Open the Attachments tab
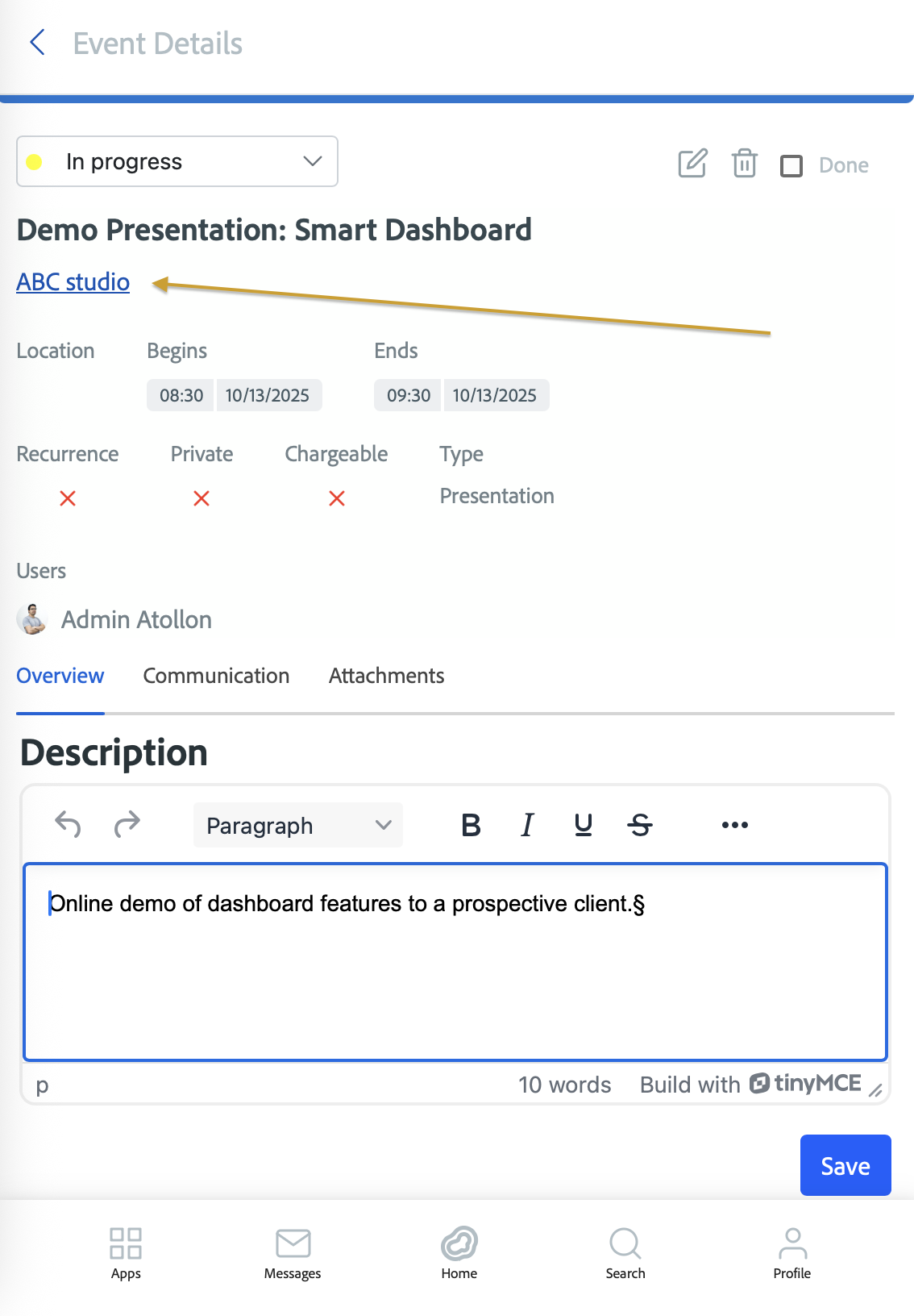 [386, 676]
